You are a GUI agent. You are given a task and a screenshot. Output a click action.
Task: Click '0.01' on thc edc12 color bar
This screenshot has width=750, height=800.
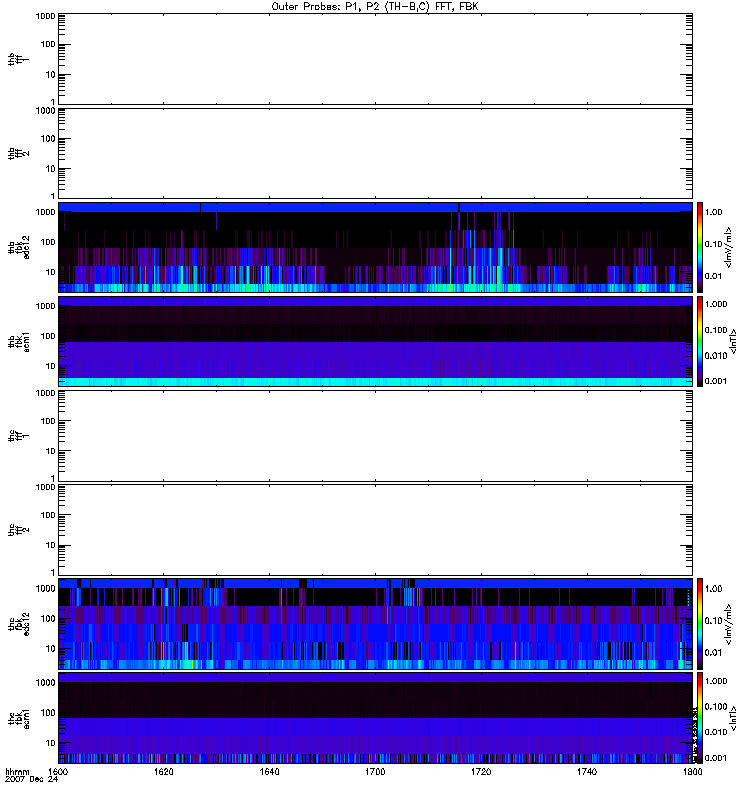tap(713, 653)
